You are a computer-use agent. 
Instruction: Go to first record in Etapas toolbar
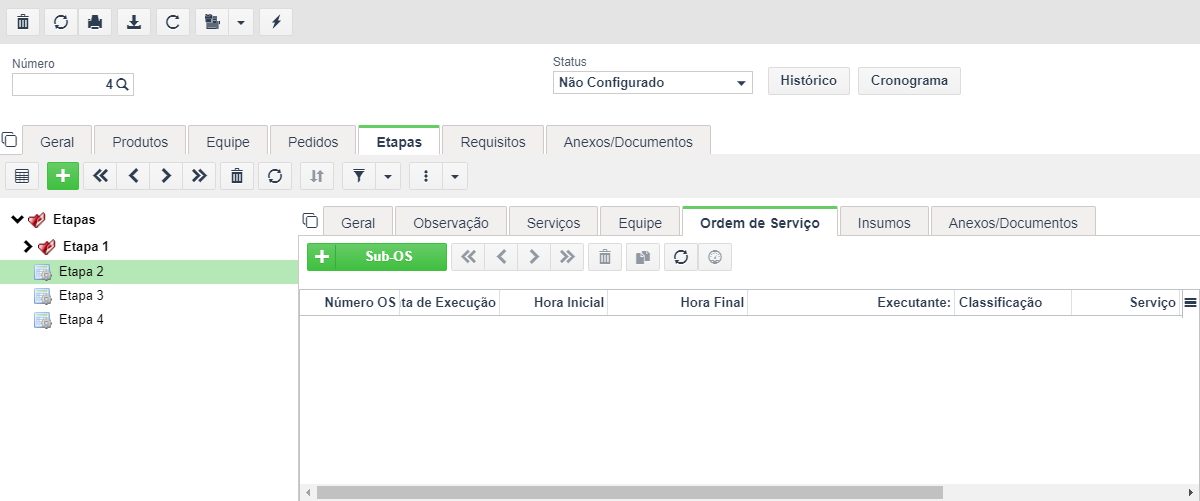coord(100,176)
